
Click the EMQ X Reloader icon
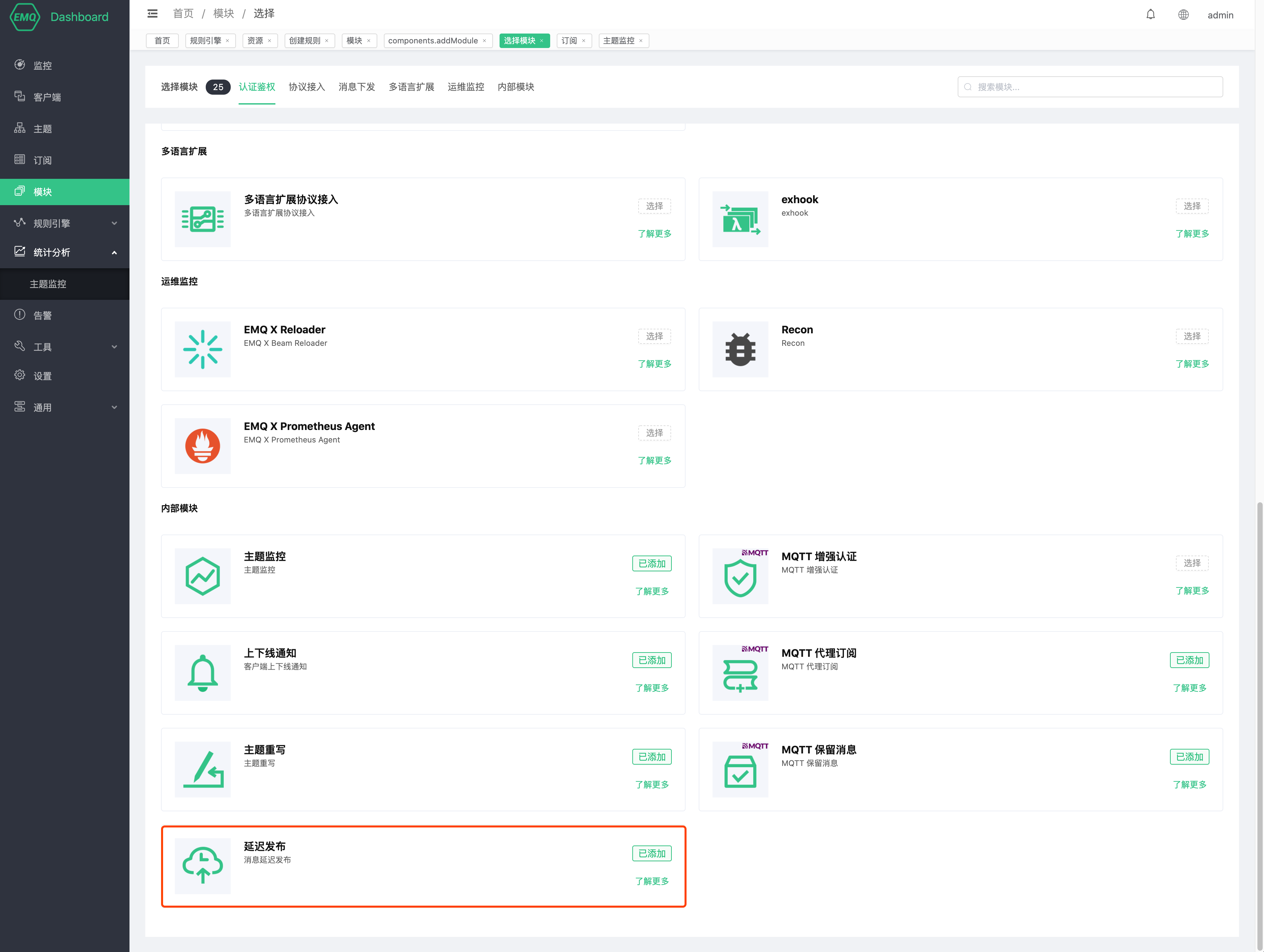point(202,349)
